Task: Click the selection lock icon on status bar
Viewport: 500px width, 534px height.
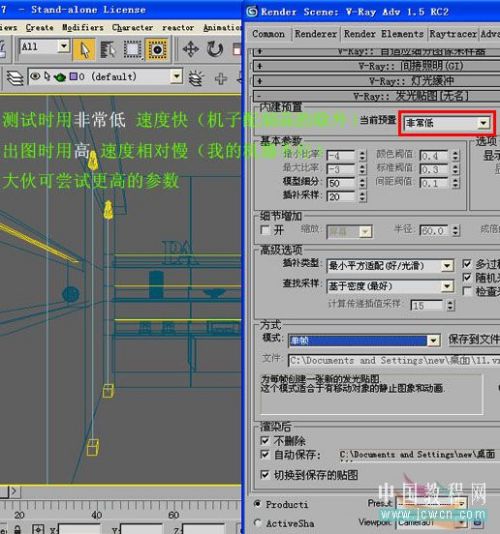Action: pyautogui.click(x=17, y=530)
